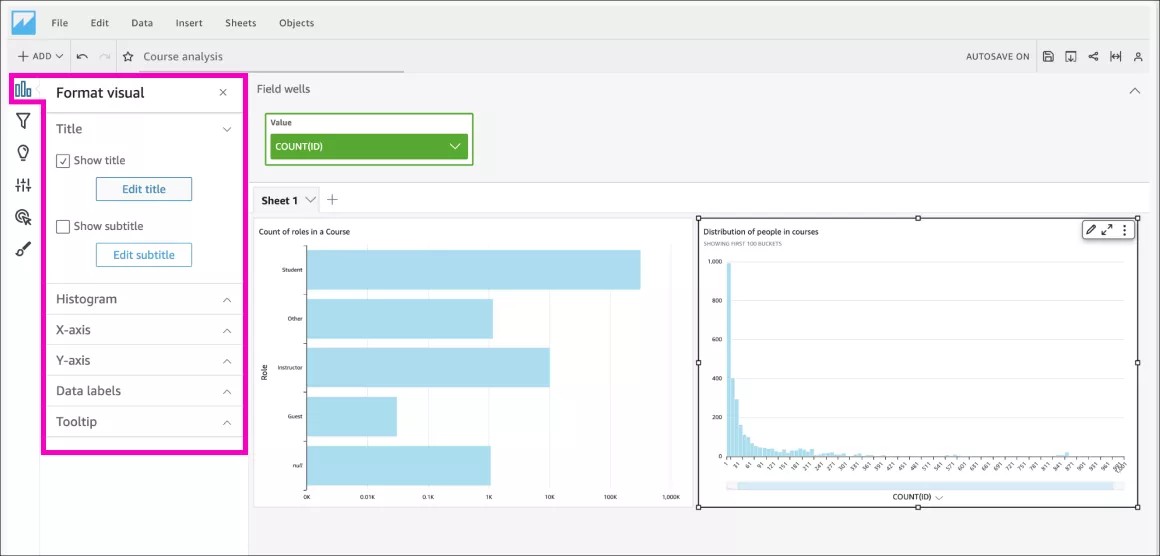The image size is (1160, 556).
Task: Expand the Data labels section
Action: tap(143, 391)
